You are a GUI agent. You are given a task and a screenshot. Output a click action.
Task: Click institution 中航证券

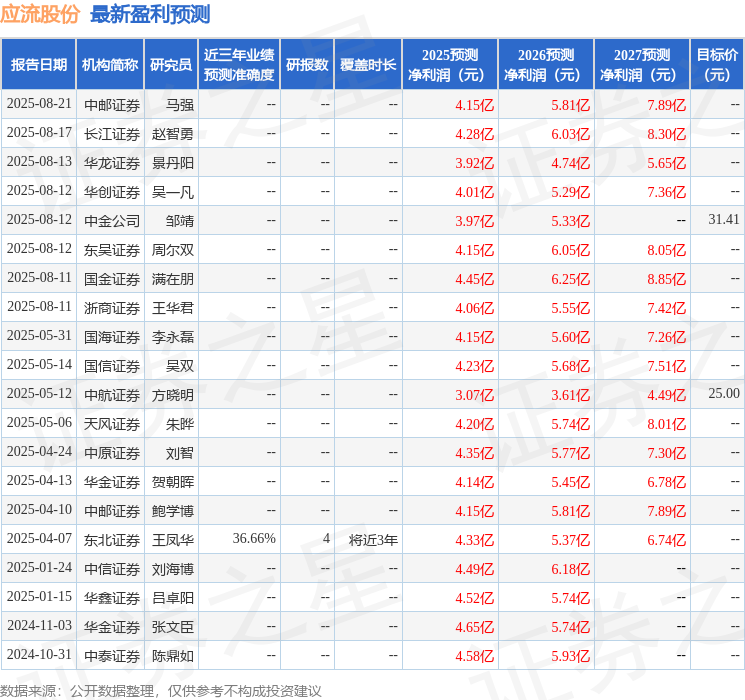(x=112, y=395)
